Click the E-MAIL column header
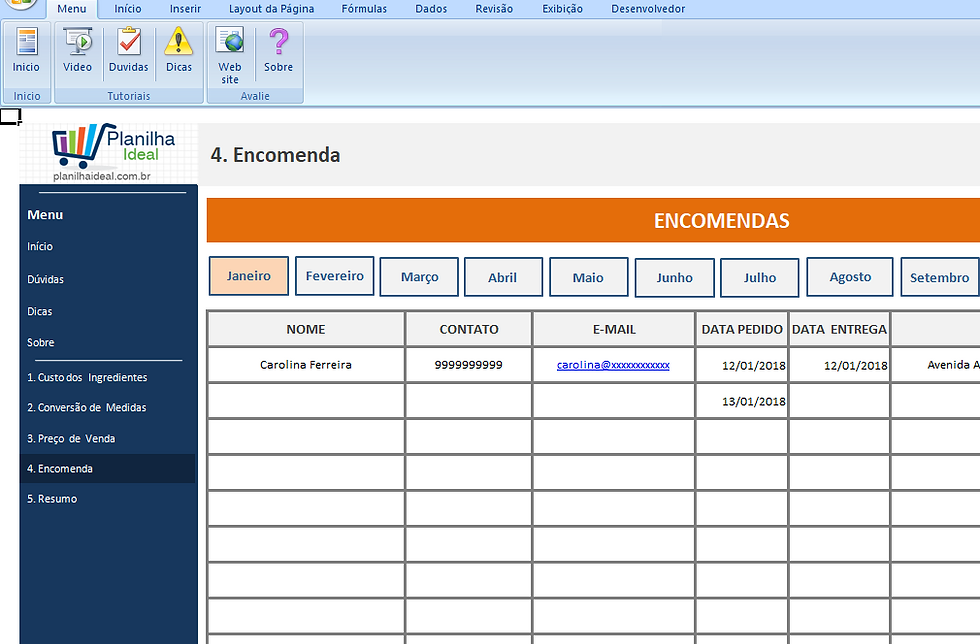 click(614, 330)
